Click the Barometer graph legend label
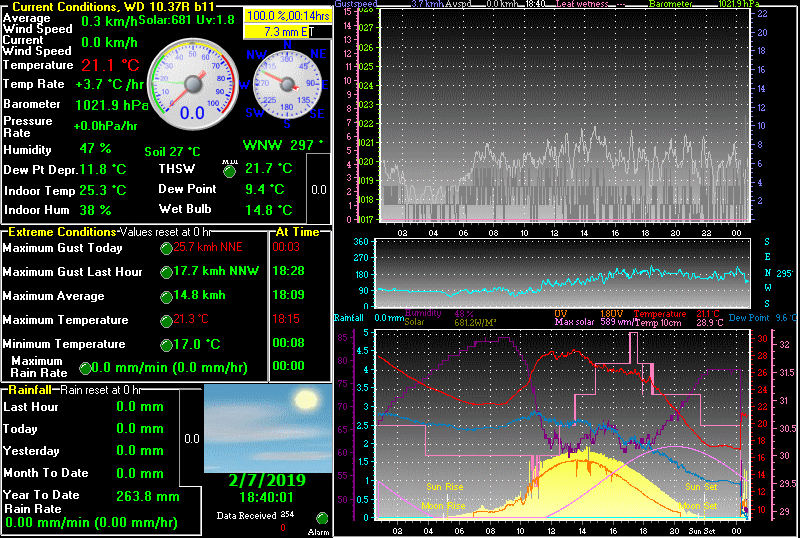The width and height of the screenshot is (800, 538). coord(671,4)
